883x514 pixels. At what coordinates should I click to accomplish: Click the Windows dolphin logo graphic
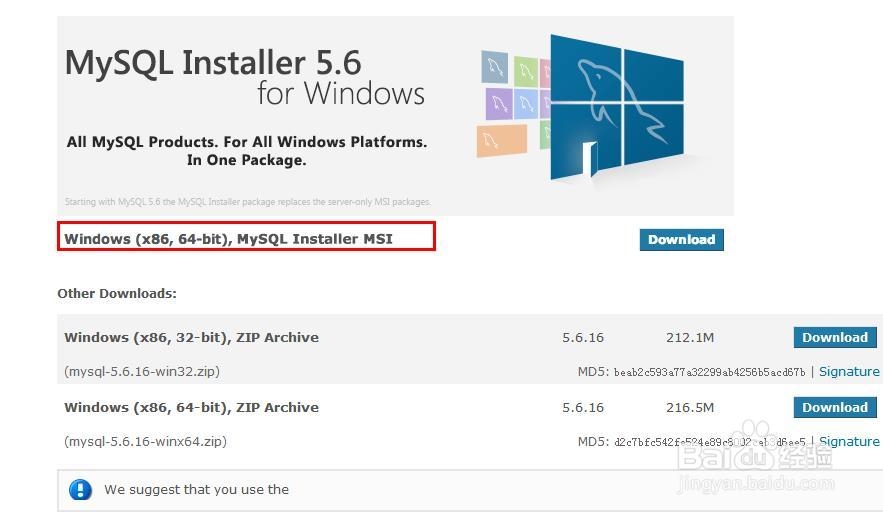(617, 107)
